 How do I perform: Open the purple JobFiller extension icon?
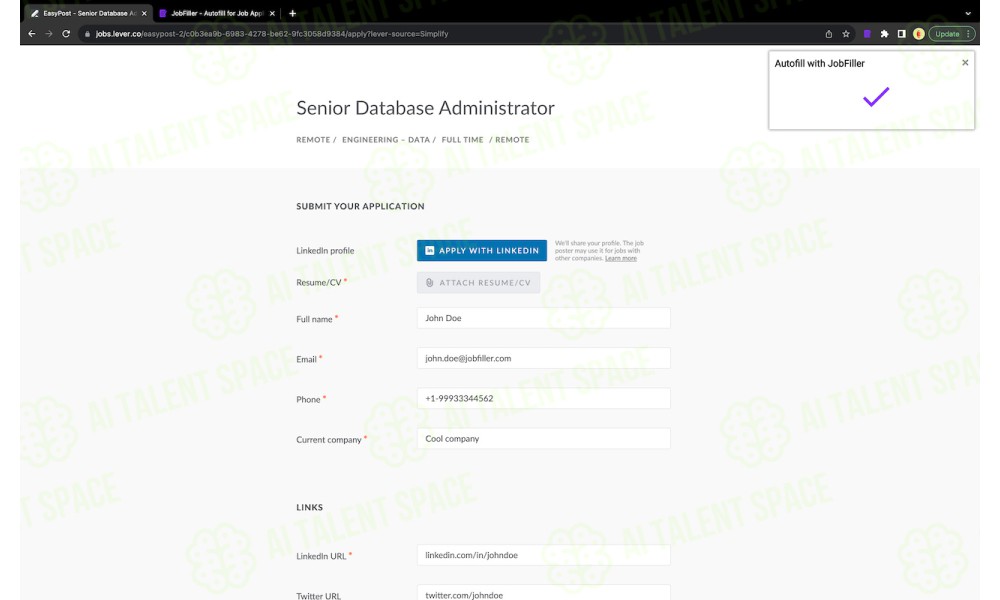pos(867,34)
